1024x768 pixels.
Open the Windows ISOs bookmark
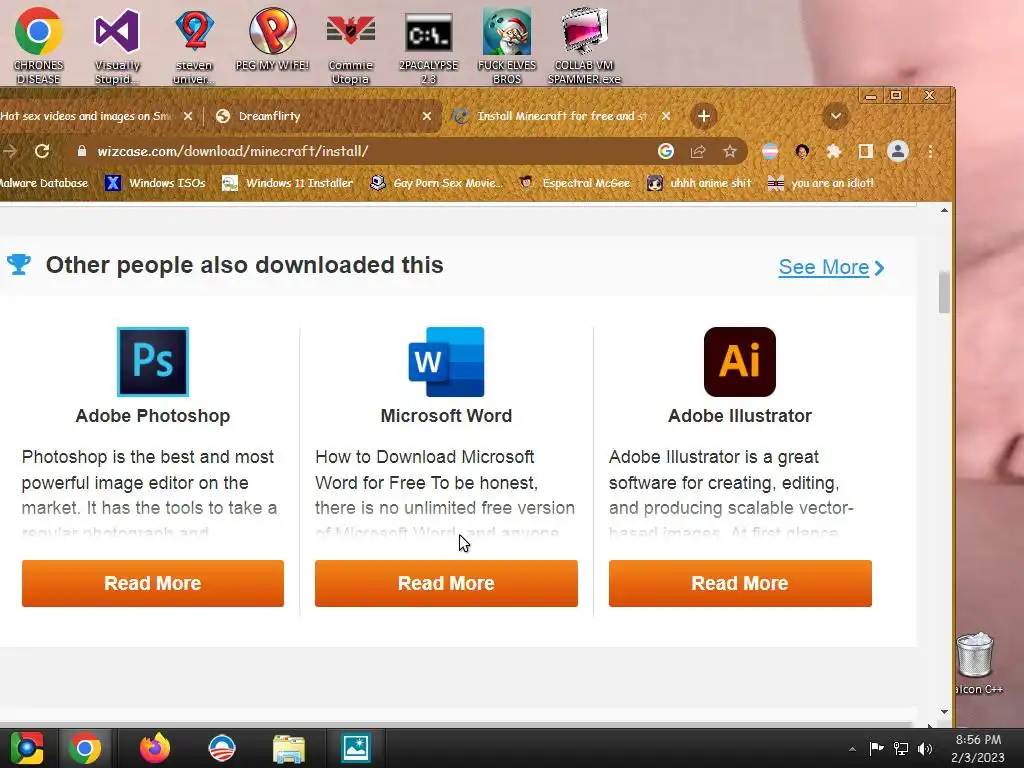[155, 184]
